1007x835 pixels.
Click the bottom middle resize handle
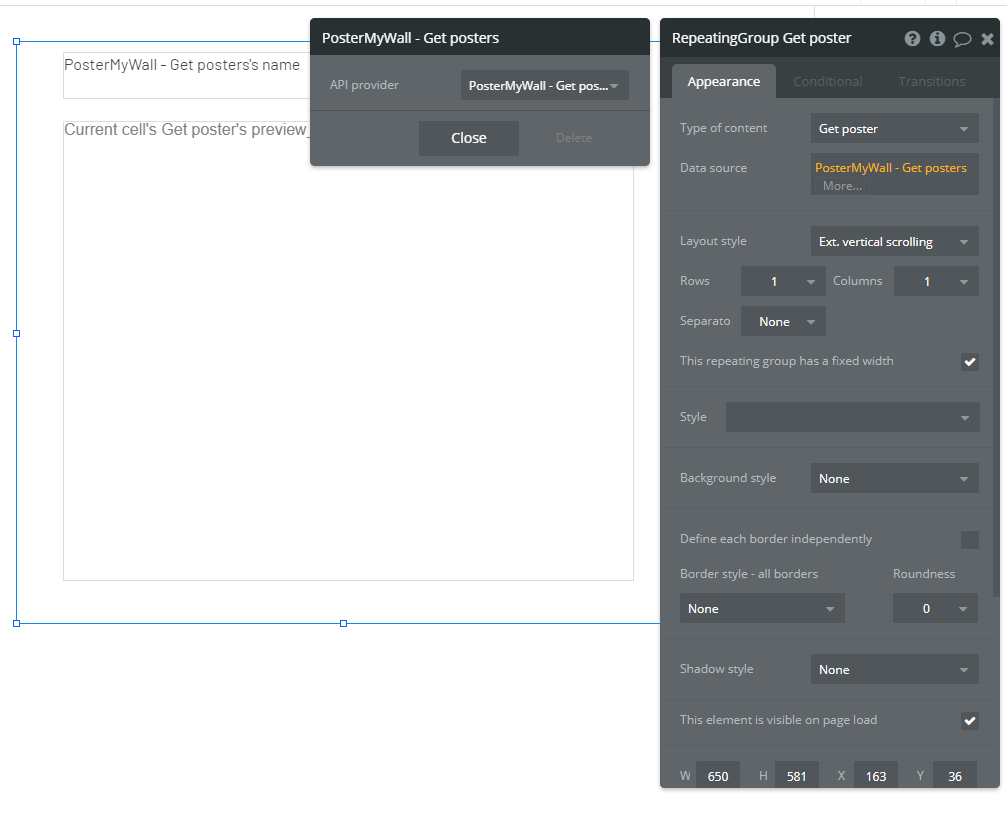click(x=344, y=623)
